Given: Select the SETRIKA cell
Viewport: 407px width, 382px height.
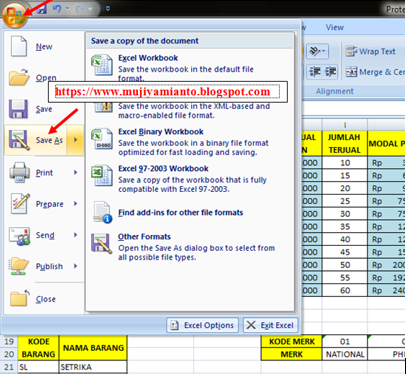Looking at the screenshot, I should click(x=93, y=367).
